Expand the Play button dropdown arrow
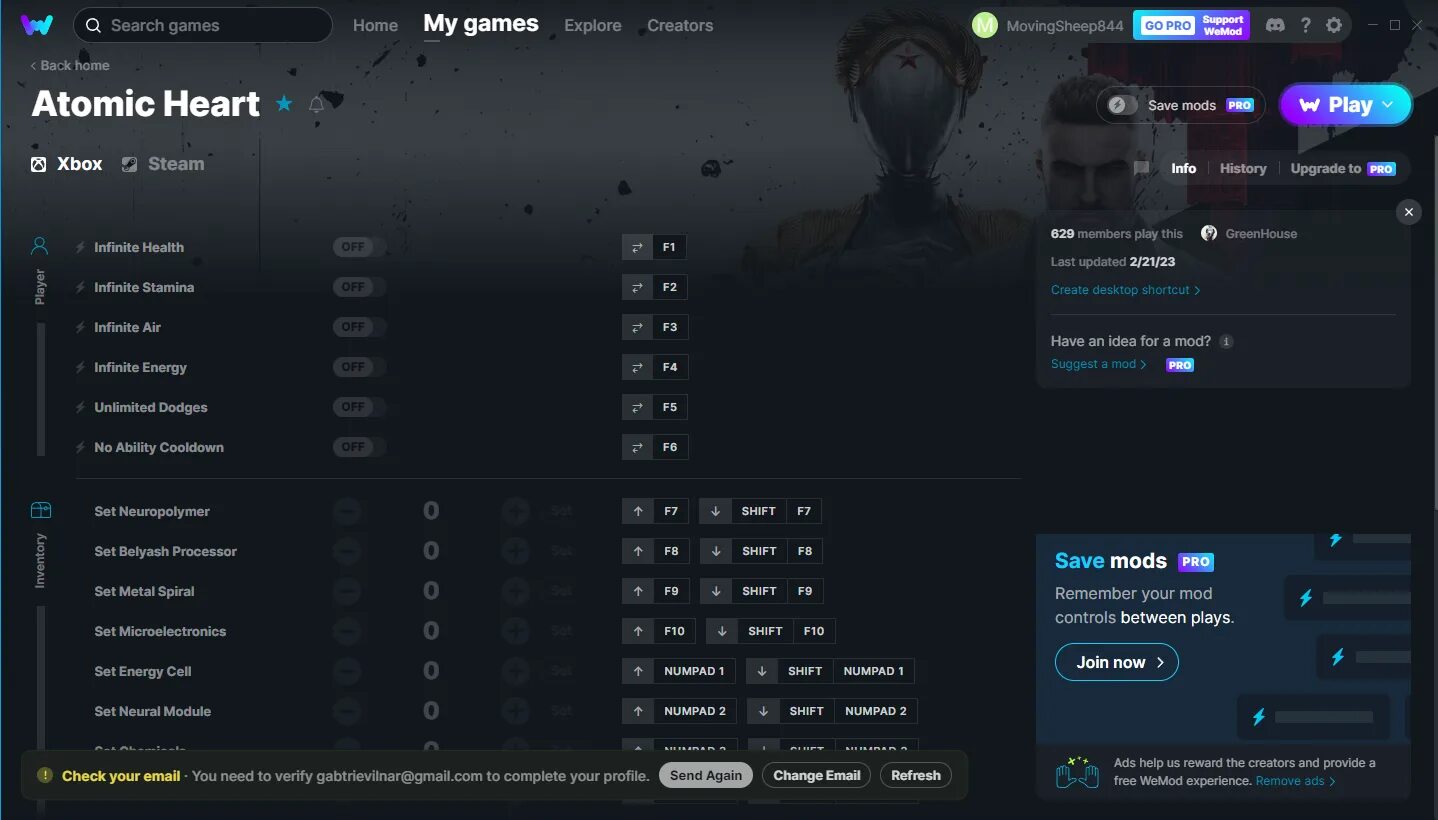The height and width of the screenshot is (820, 1438). pyautogui.click(x=1388, y=105)
